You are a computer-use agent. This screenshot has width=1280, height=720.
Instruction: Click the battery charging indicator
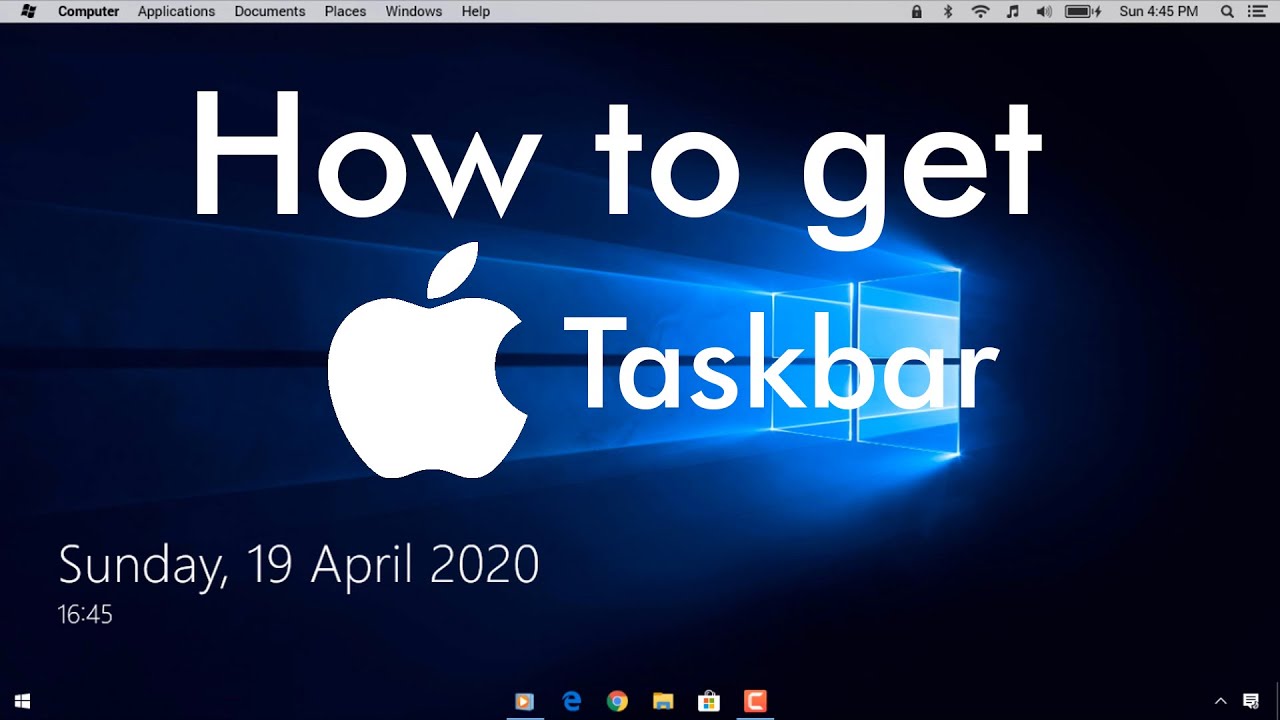[1083, 12]
